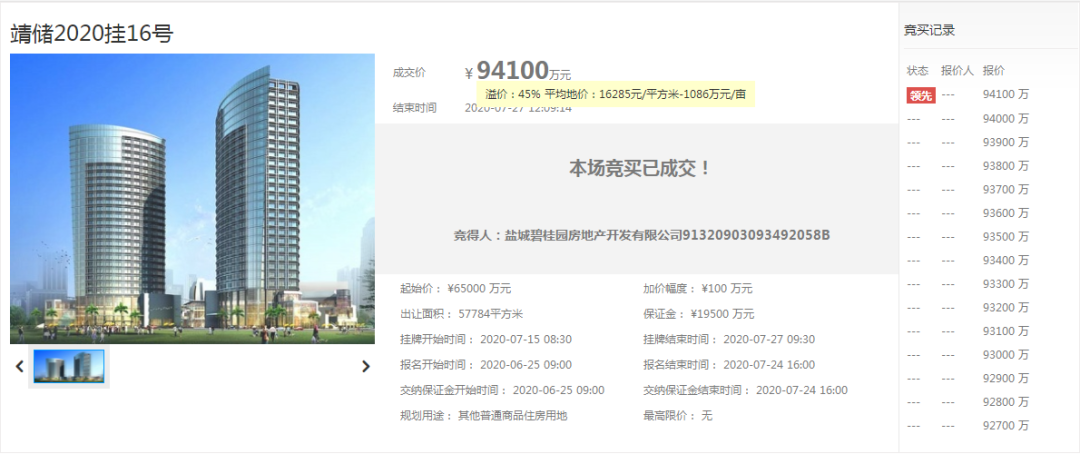Click the 94100万元 transaction price

[x=523, y=70]
